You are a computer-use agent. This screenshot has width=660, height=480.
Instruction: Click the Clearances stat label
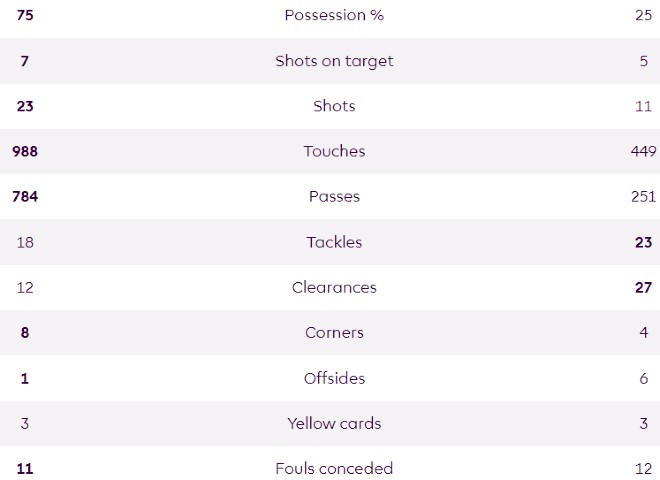coord(334,287)
